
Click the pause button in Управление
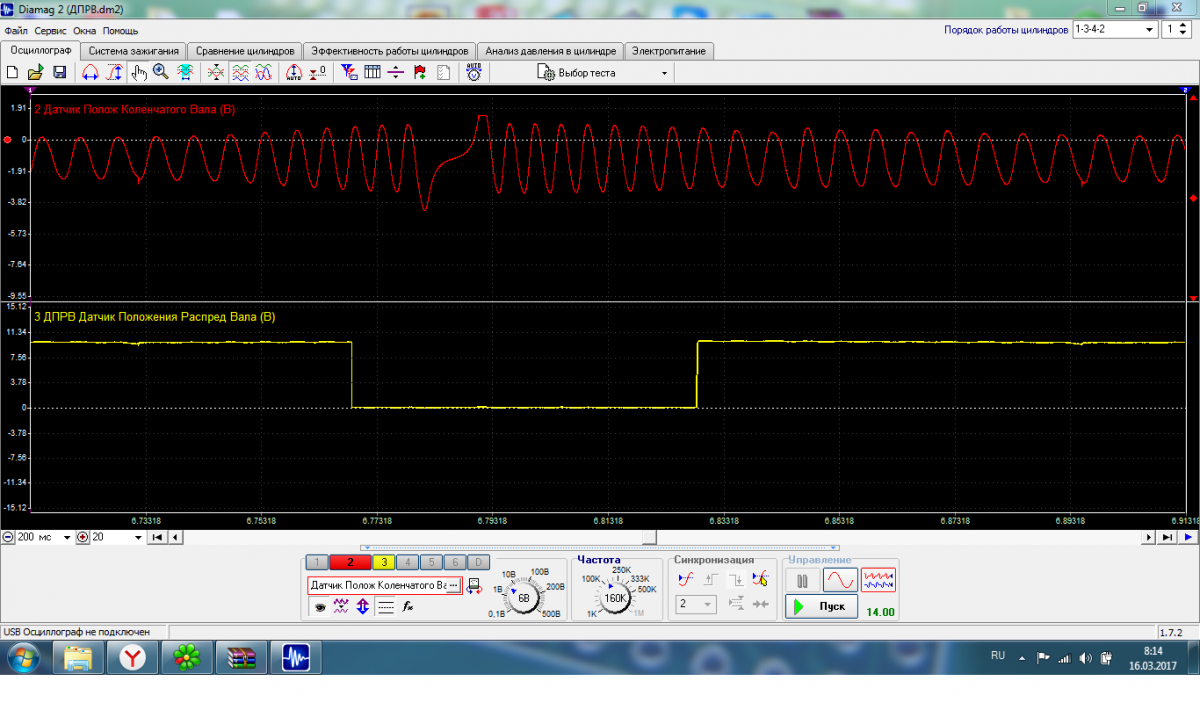[802, 580]
